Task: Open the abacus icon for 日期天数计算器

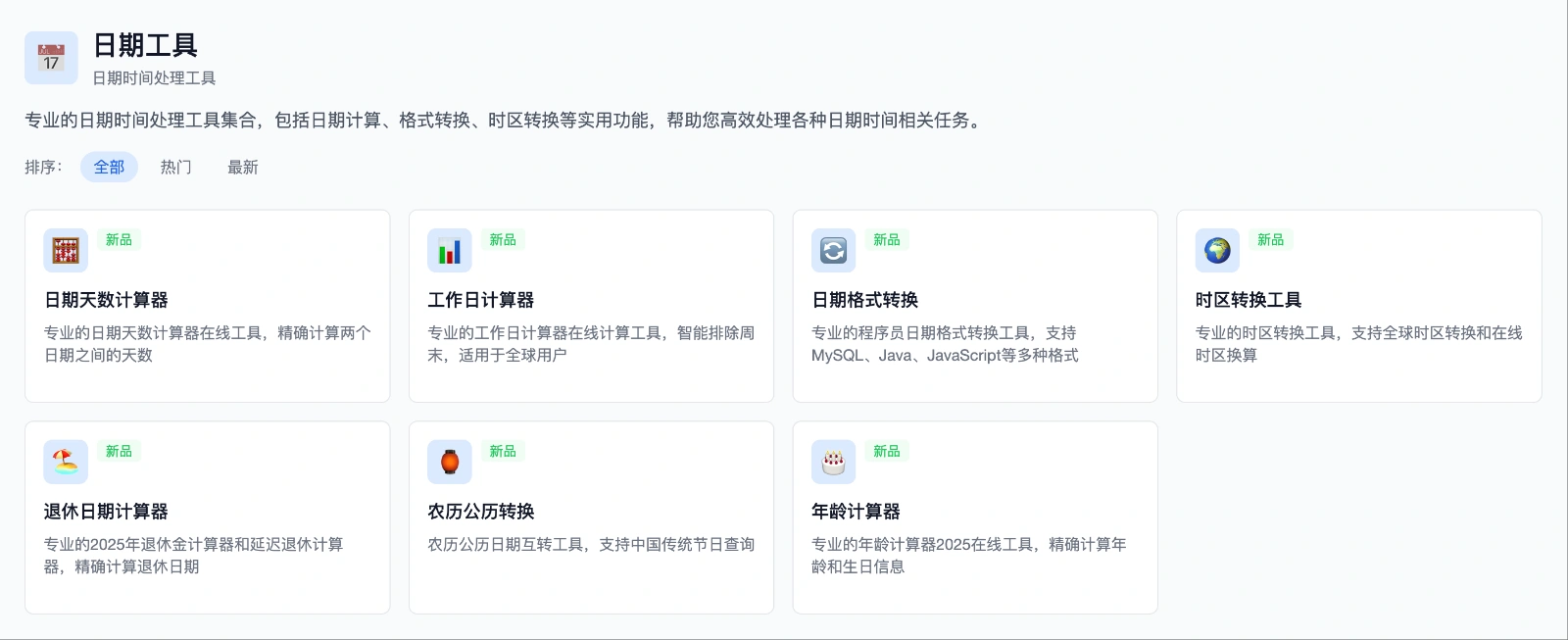Action: pyautogui.click(x=66, y=250)
